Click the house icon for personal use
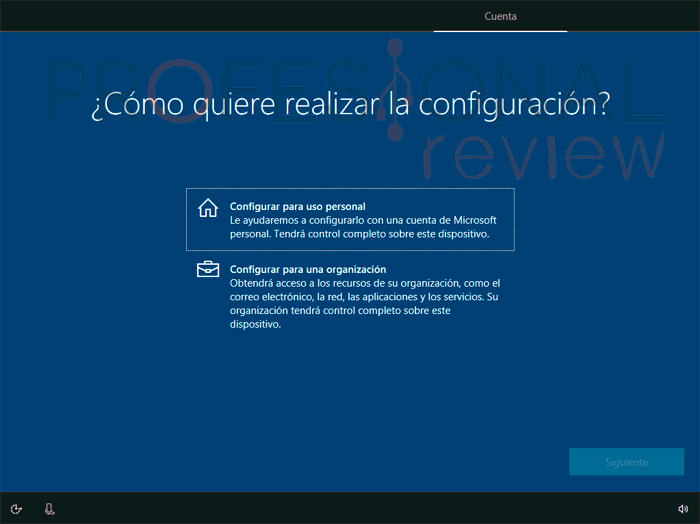Screen dimensions: 700x524 pyautogui.click(x=208, y=208)
